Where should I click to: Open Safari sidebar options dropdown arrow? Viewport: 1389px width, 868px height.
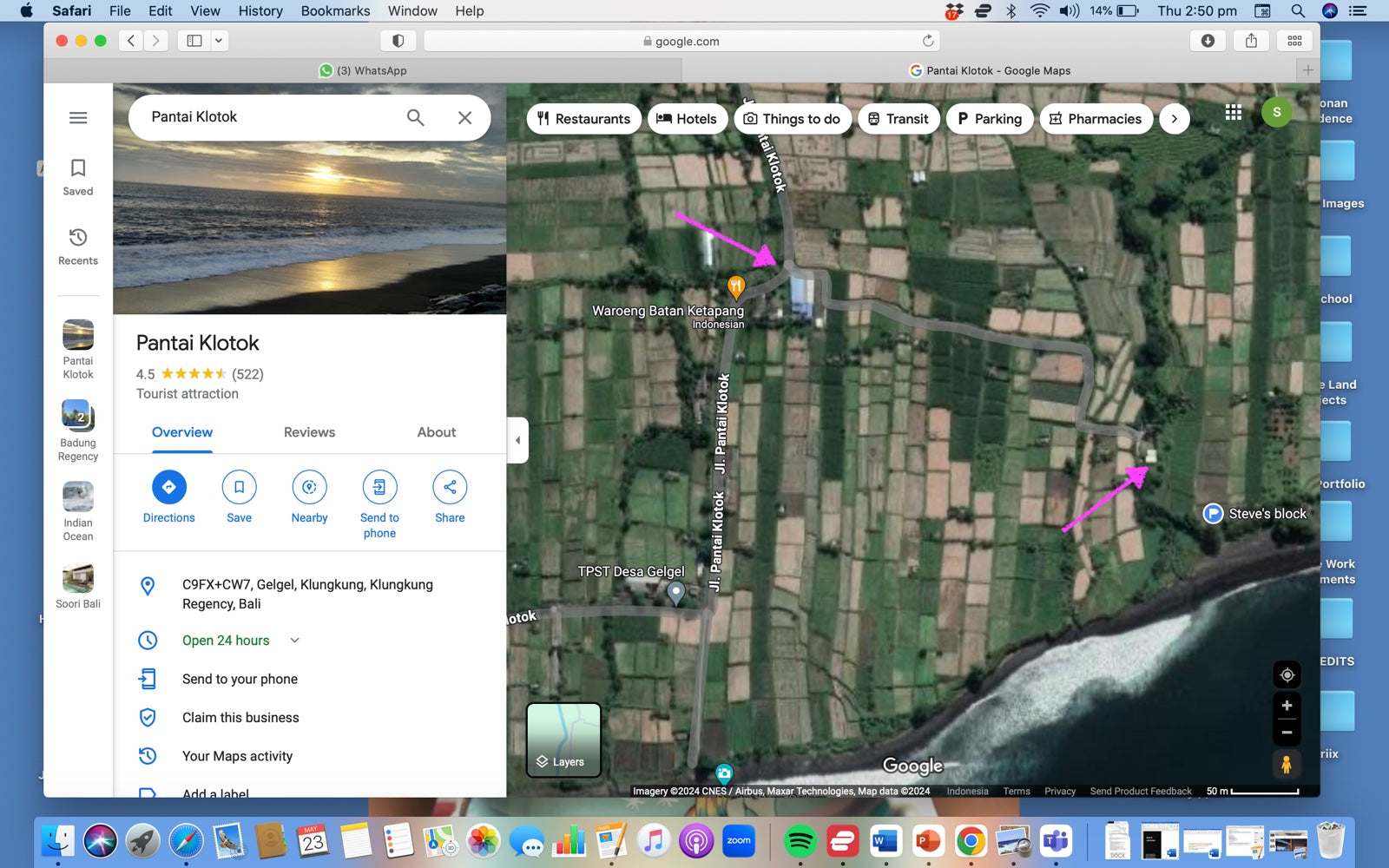click(219, 41)
